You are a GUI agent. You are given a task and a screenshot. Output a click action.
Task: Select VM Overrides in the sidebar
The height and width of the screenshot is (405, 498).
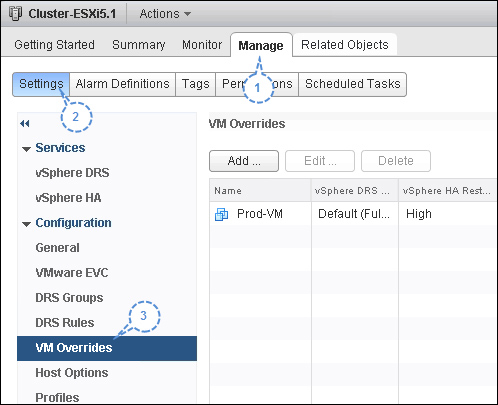point(107,348)
